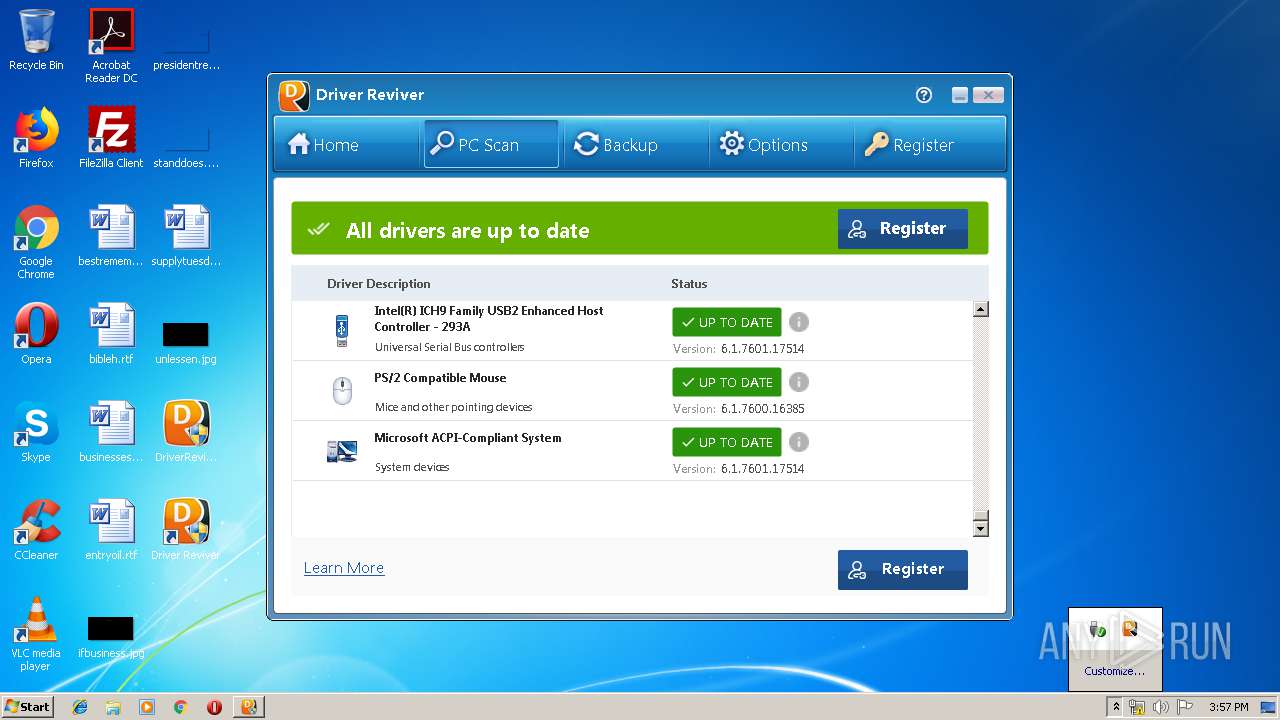1280x720 pixels.
Task: Open the Windows Start menu
Action: (28, 706)
